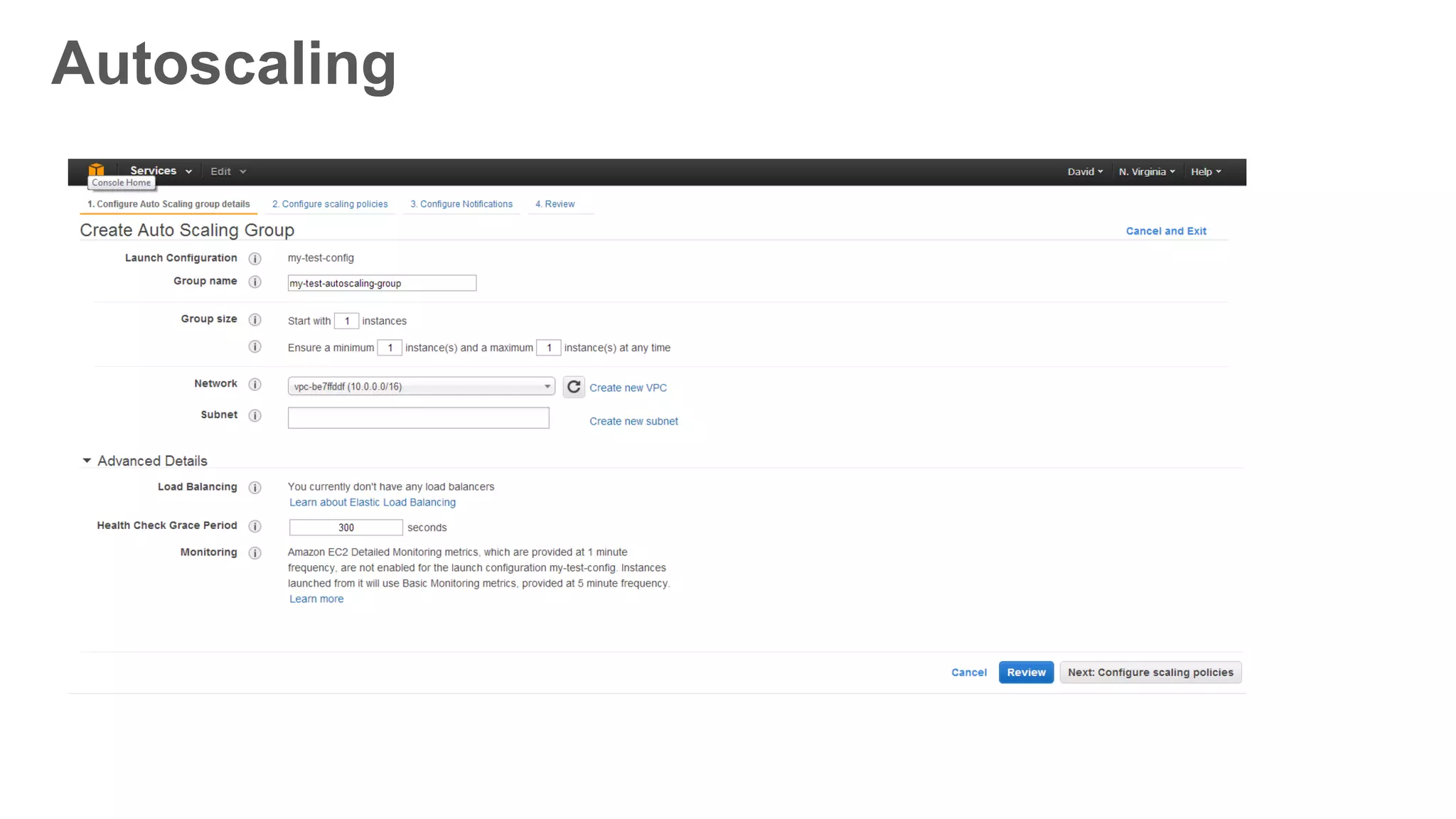1456x819 pixels.
Task: Click the blue Review button
Action: point(1026,673)
